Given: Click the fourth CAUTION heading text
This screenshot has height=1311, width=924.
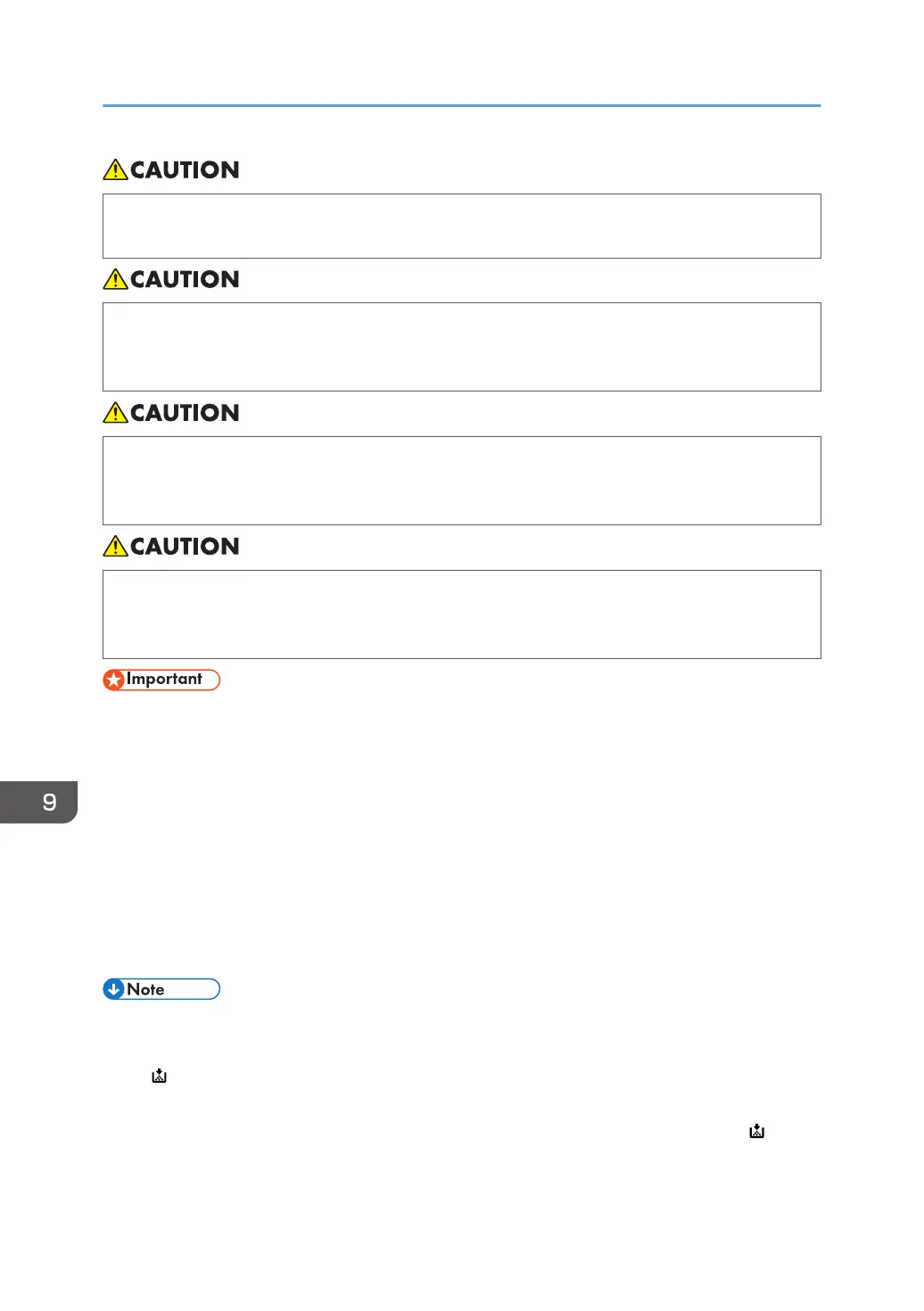Looking at the screenshot, I should click(185, 546).
